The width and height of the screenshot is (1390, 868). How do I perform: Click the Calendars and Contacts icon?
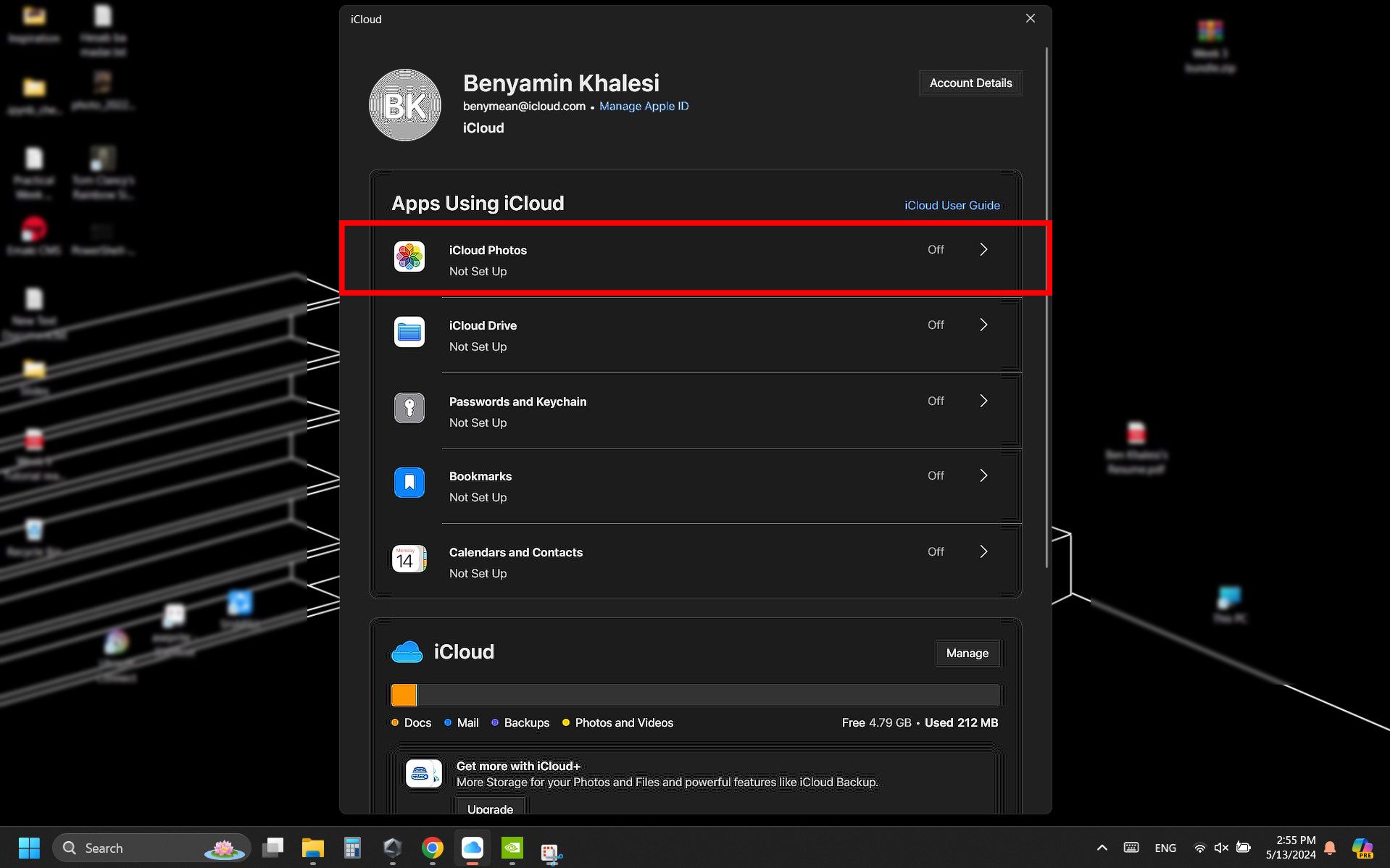409,559
